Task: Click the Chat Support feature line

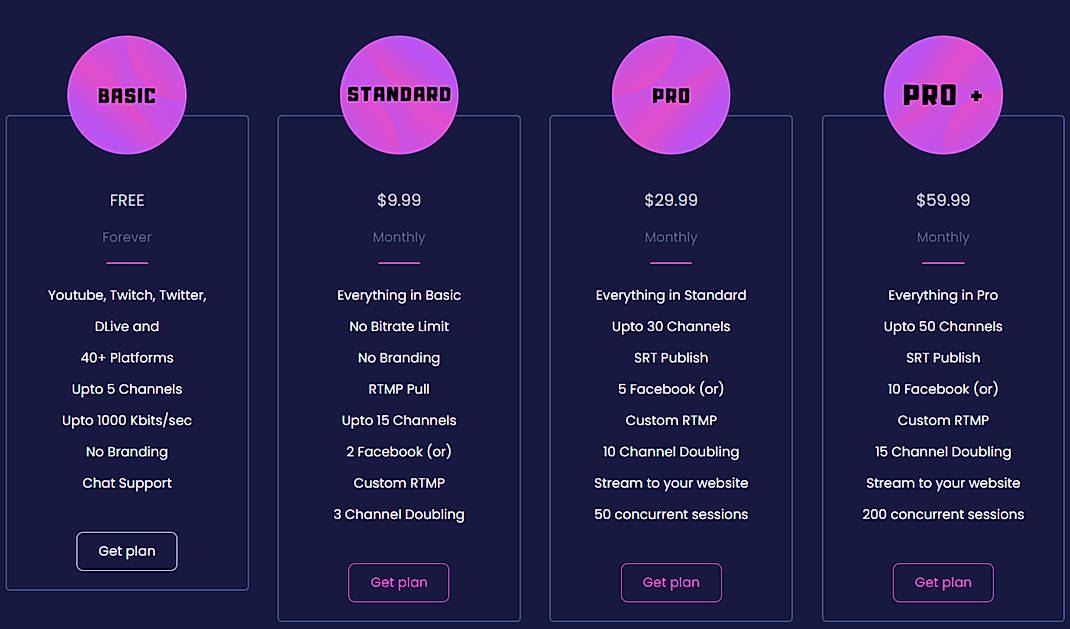Action: click(127, 483)
